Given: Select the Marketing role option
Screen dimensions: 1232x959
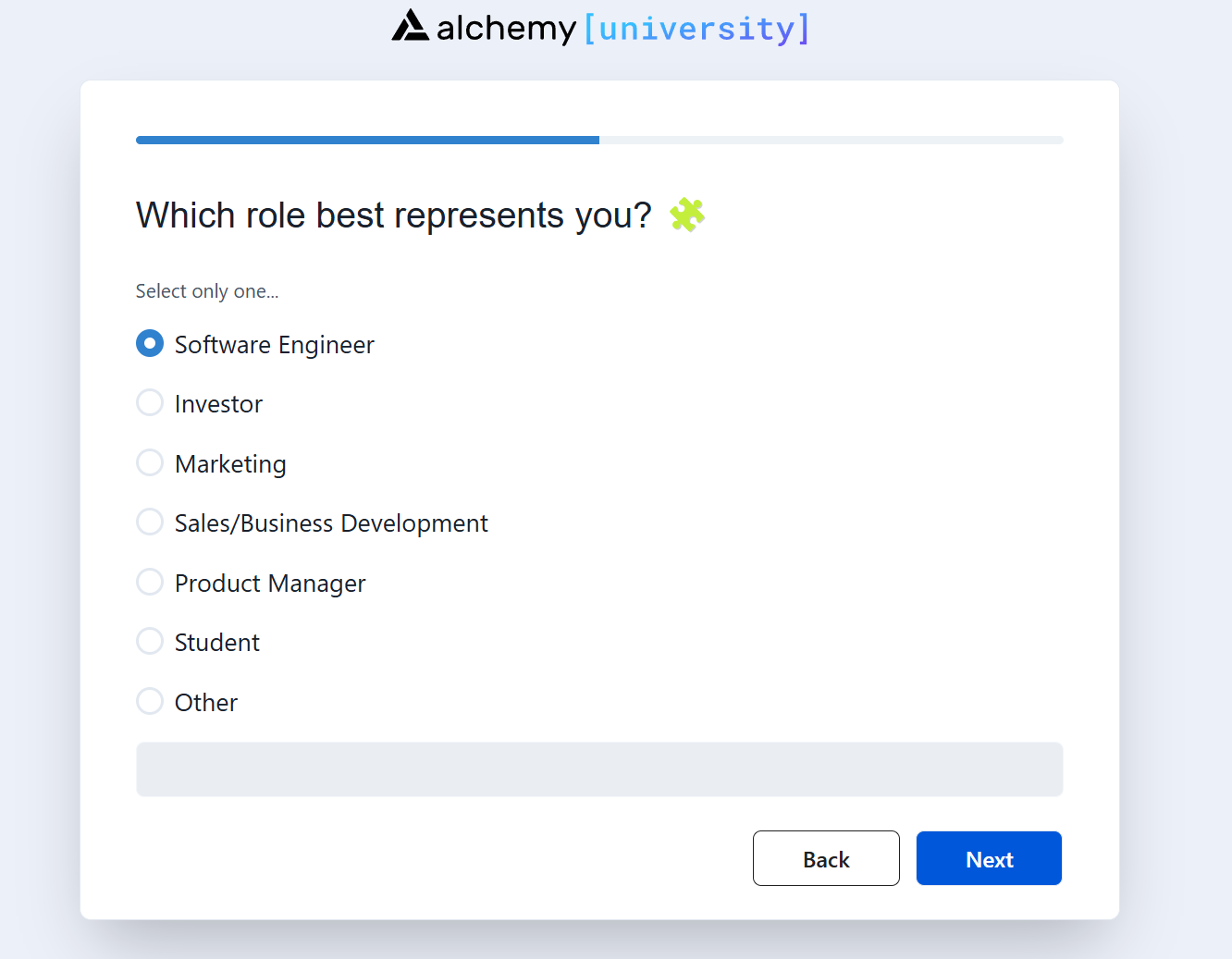Looking at the screenshot, I should pos(150,462).
